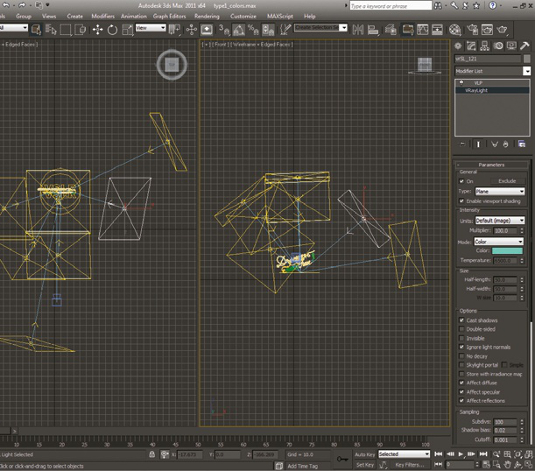Select the Move tool in toolbar
The height and width of the screenshot is (471, 535).
click(x=98, y=30)
